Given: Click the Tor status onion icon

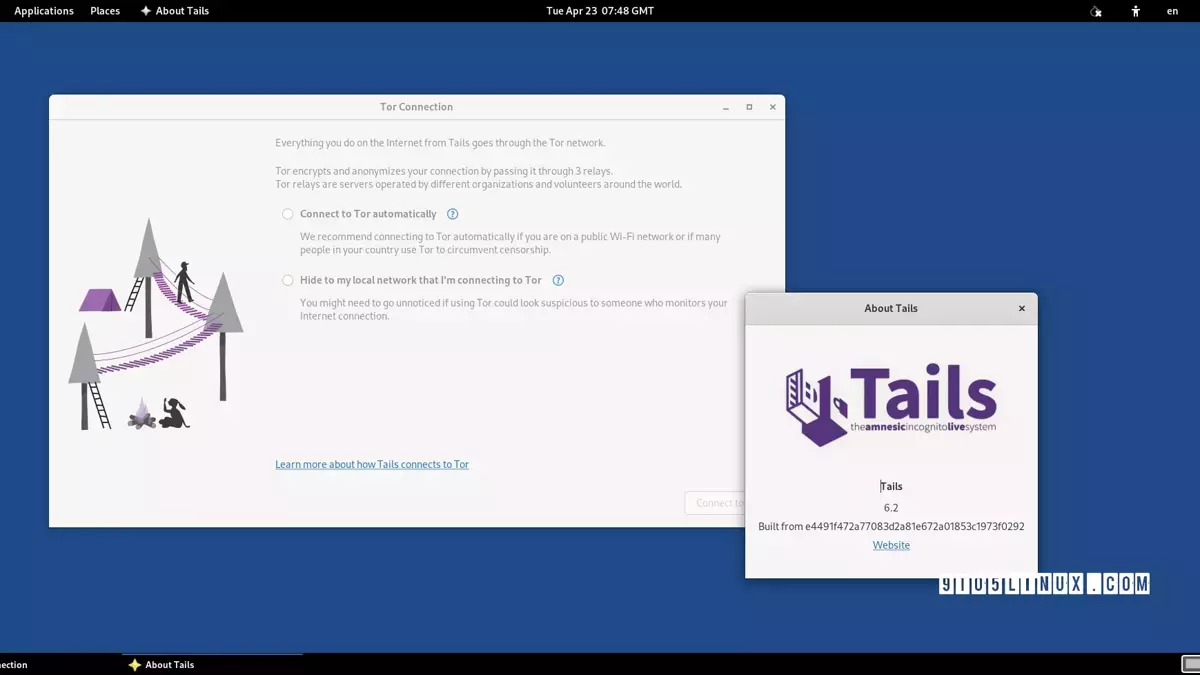Looking at the screenshot, I should point(1096,11).
